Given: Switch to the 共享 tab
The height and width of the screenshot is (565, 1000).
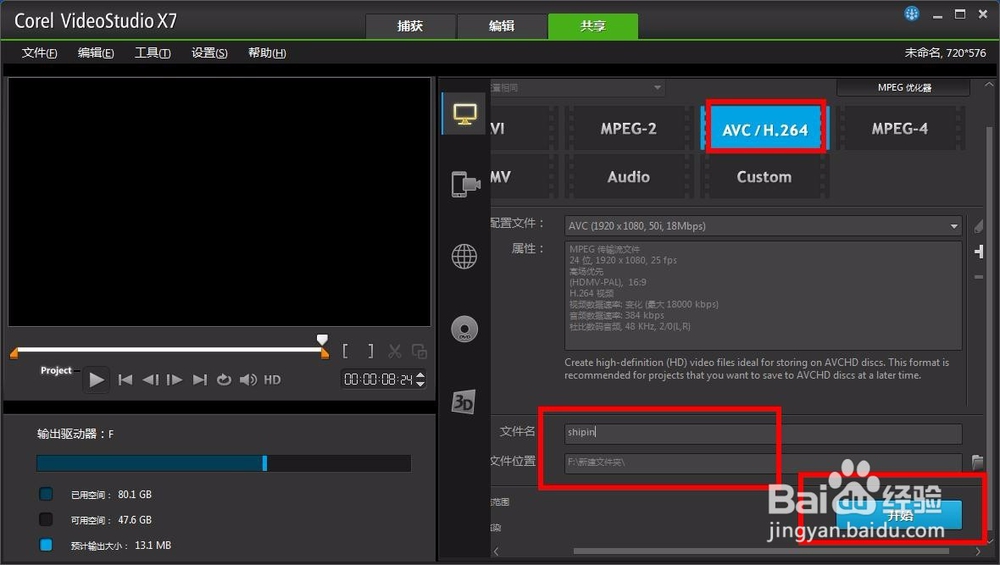Looking at the screenshot, I should click(593, 26).
